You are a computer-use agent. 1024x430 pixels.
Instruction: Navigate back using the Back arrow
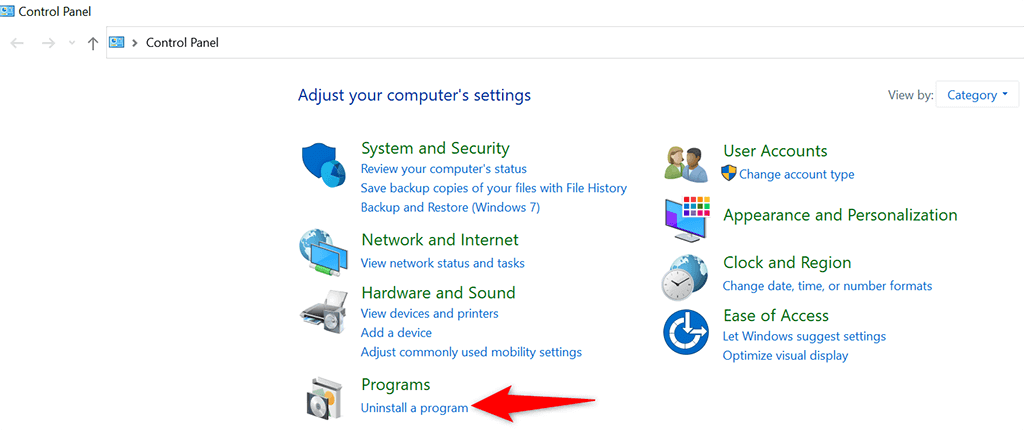17,43
